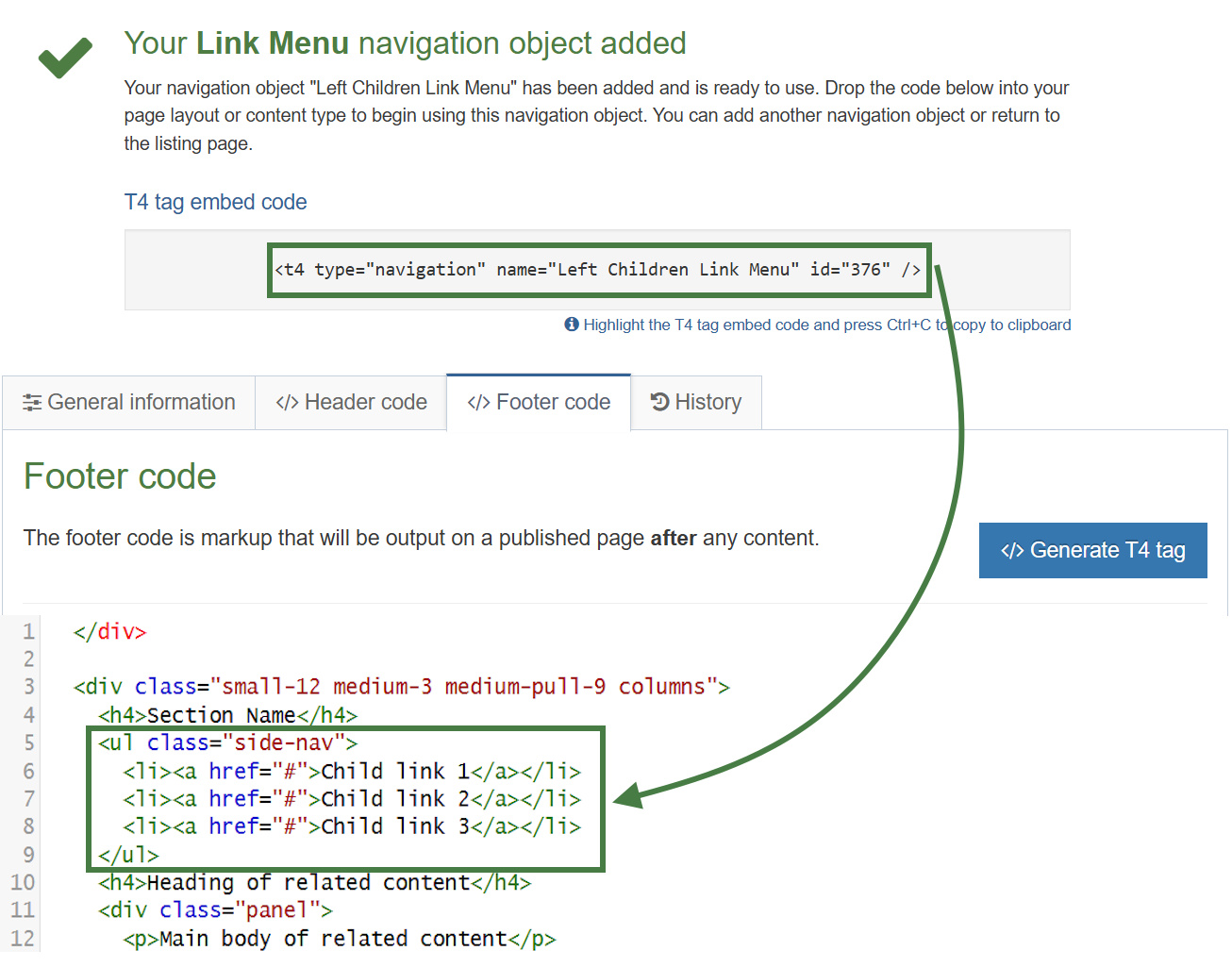
Task: Click the code icon beside Header code label
Action: coord(286,402)
